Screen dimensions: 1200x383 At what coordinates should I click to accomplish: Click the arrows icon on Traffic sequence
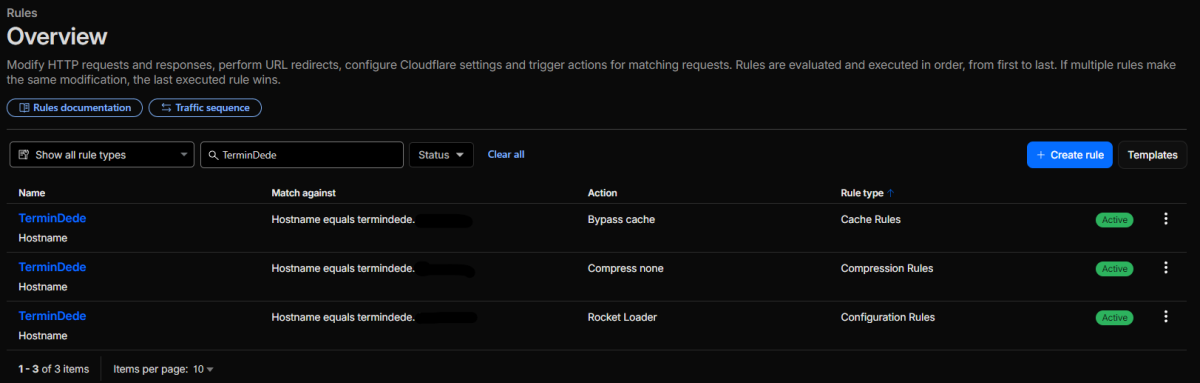click(x=166, y=107)
